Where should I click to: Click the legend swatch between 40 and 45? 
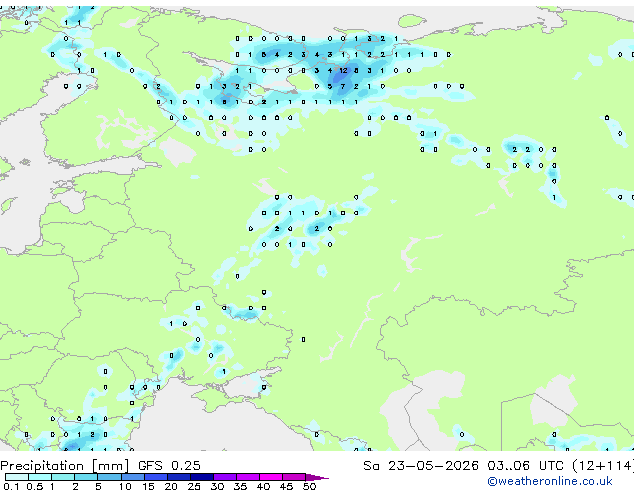tap(271, 477)
